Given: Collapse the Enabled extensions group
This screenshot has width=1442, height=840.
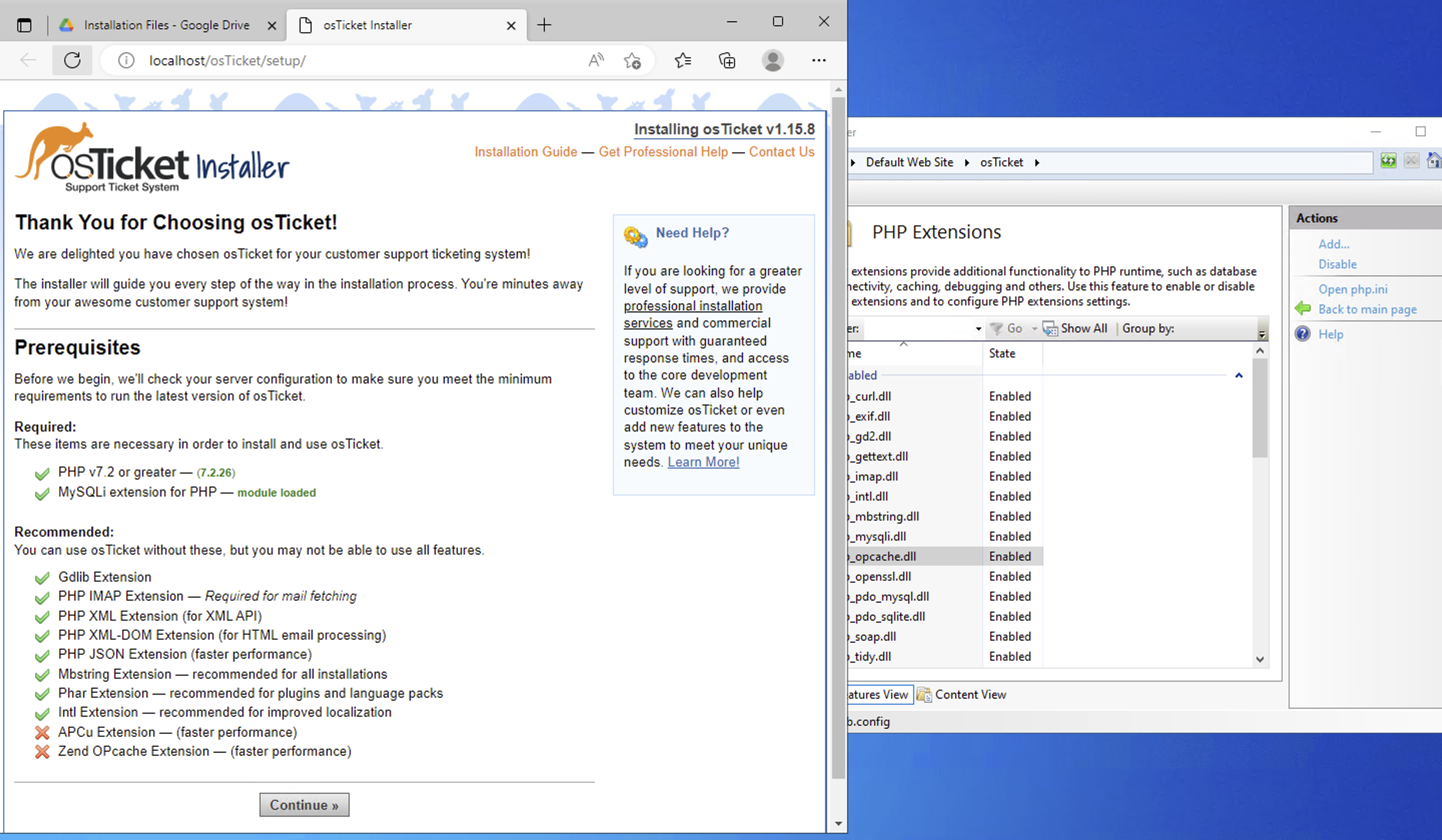Looking at the screenshot, I should click(x=1239, y=375).
